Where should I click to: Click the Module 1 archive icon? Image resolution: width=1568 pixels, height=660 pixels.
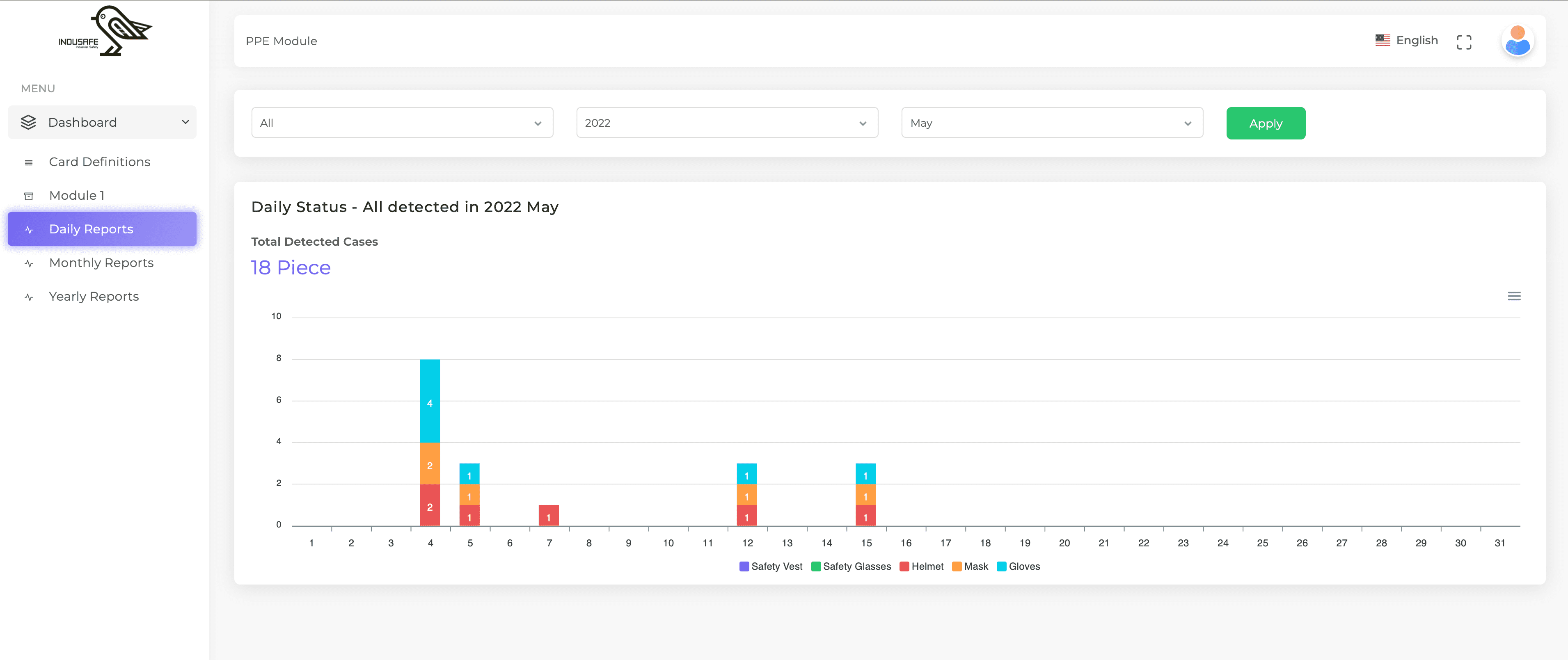click(x=29, y=196)
